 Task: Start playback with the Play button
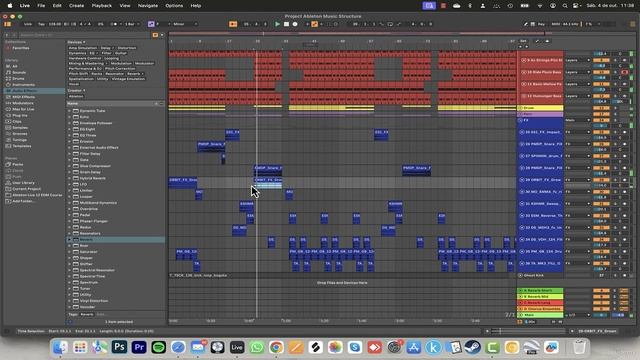[278, 24]
